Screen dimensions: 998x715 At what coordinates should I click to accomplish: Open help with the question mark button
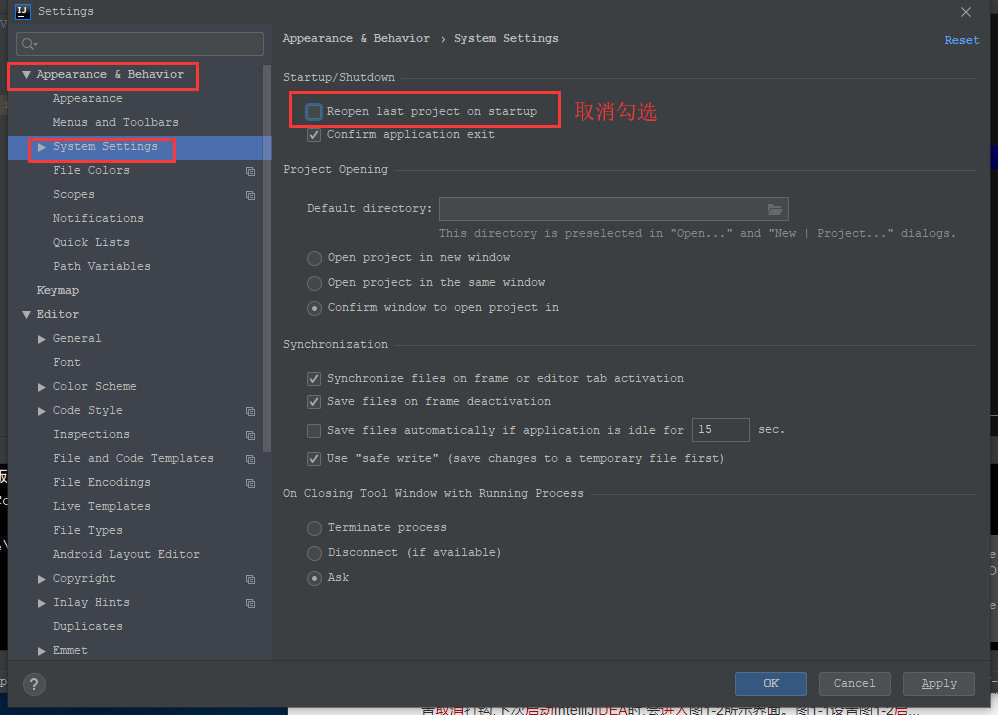tap(34, 684)
